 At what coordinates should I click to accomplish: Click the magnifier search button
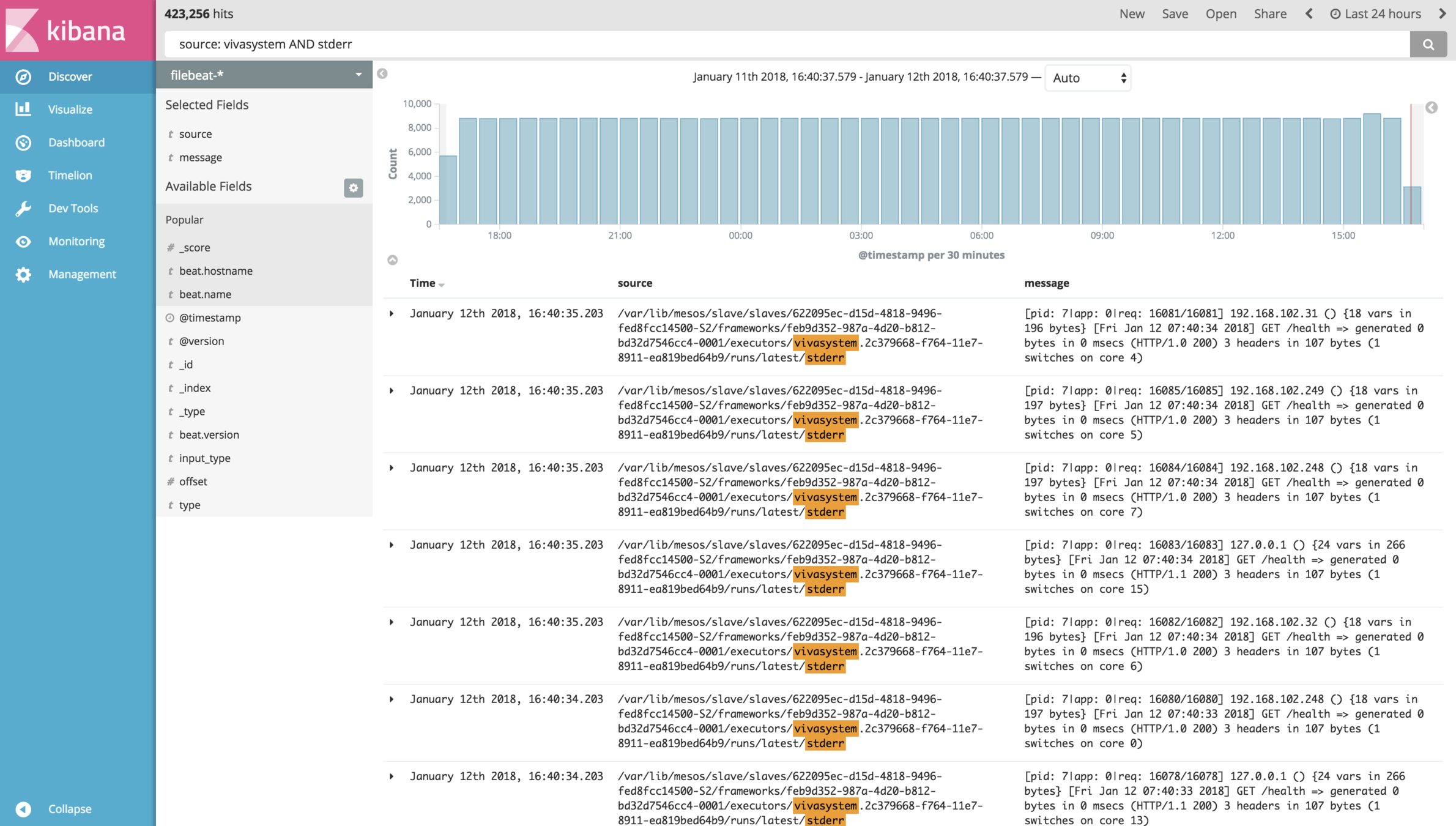[1428, 44]
